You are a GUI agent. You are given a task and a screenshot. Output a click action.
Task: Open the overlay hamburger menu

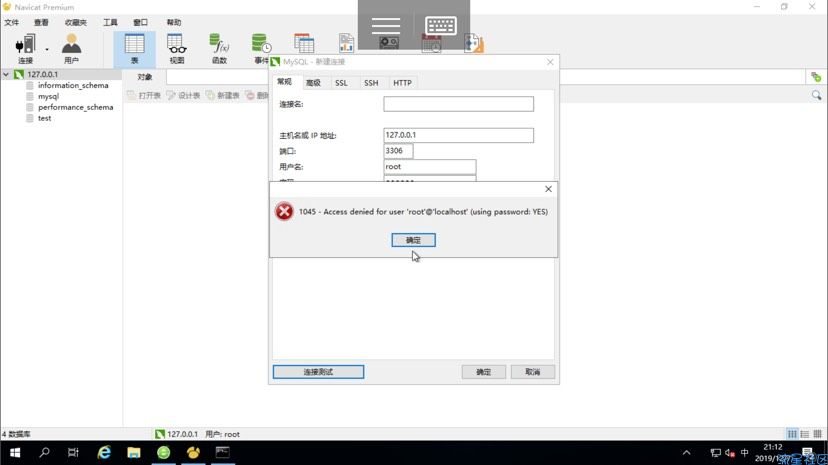point(385,25)
